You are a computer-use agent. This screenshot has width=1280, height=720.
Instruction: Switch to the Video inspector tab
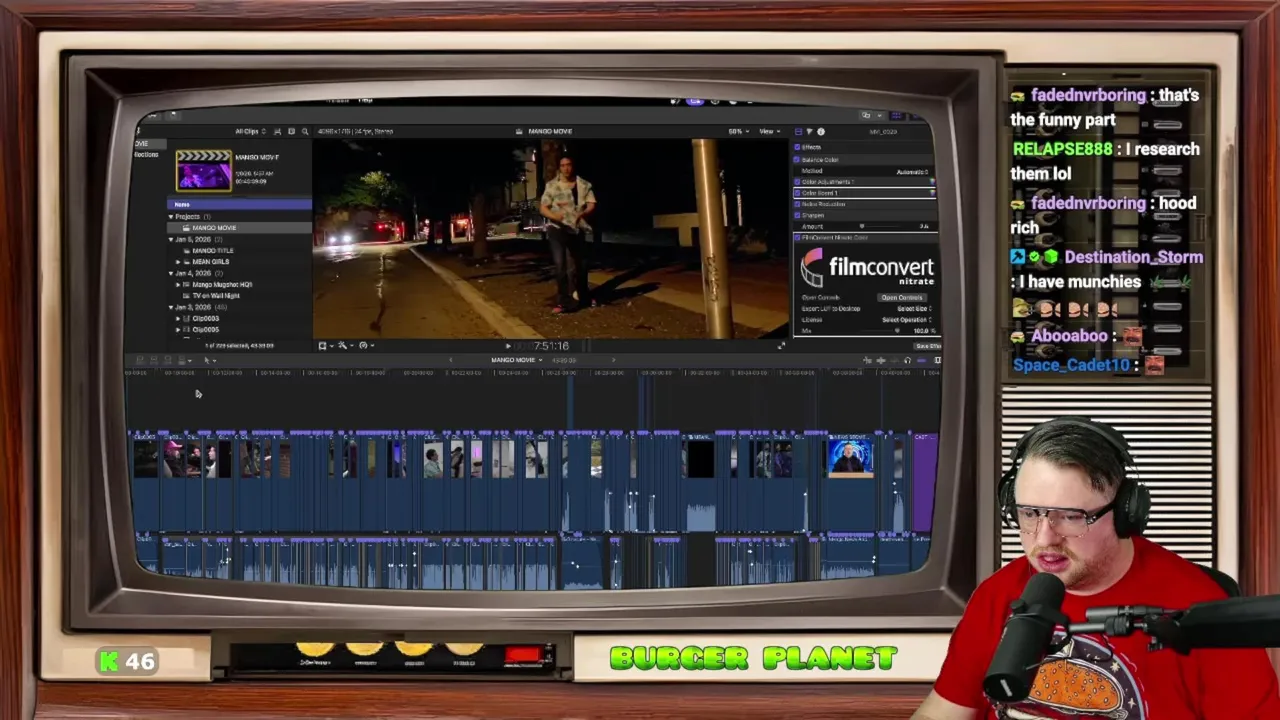[799, 132]
